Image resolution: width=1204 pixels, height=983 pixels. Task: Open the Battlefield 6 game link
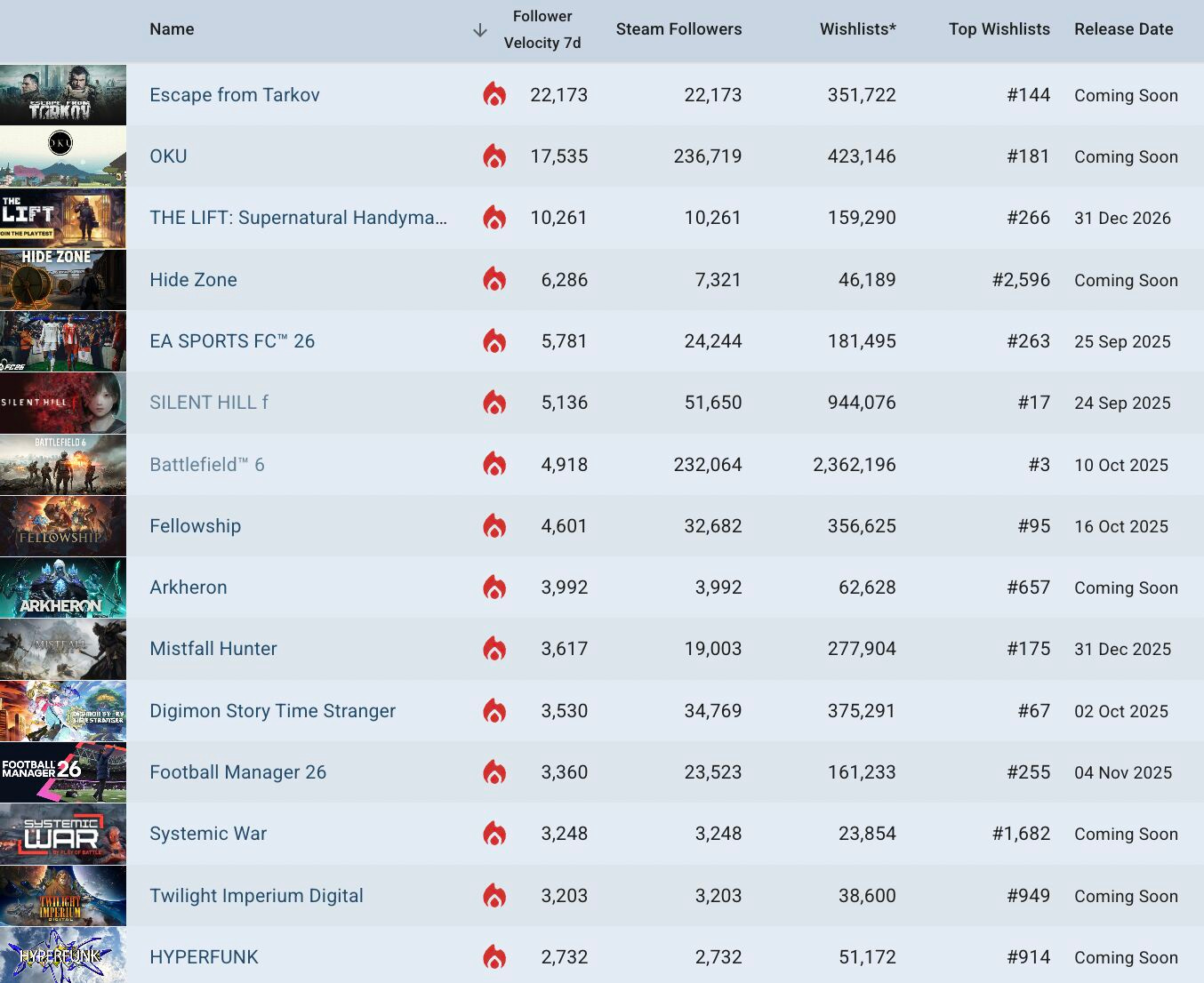[207, 465]
